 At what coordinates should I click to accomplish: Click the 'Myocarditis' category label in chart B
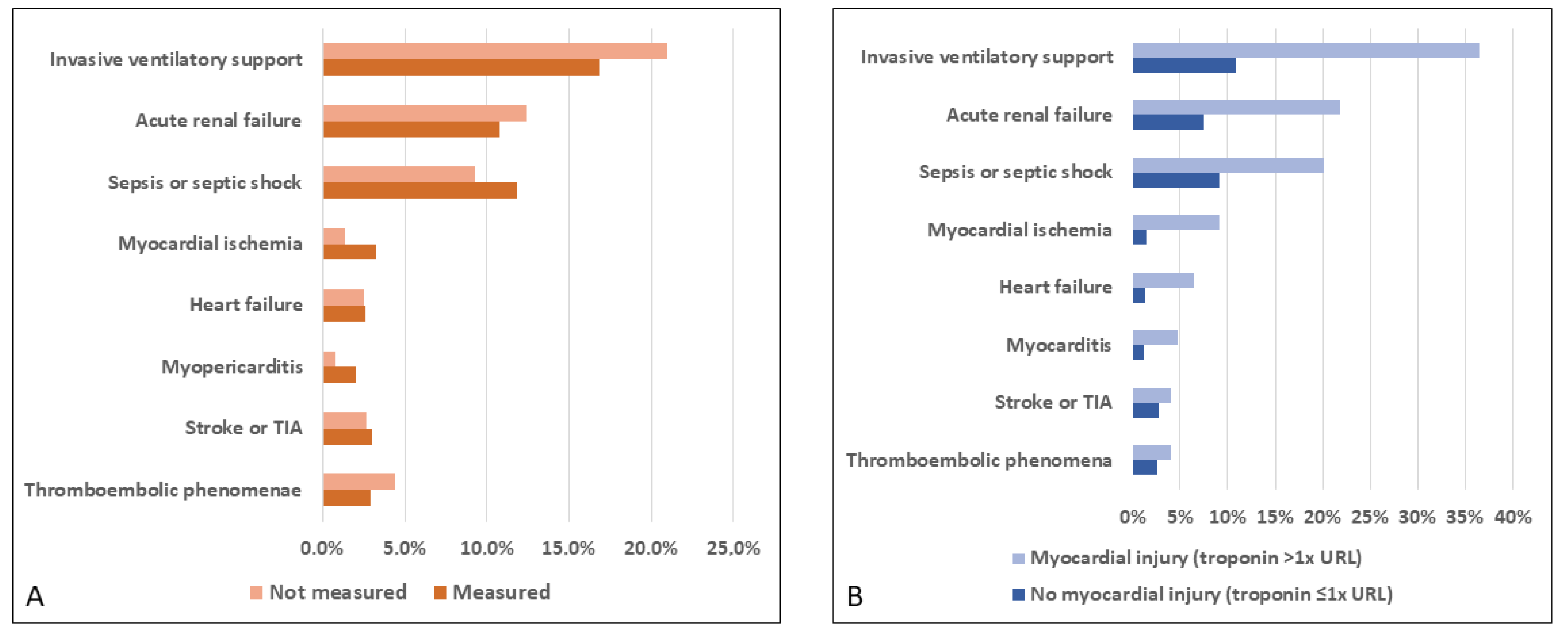[x=1058, y=345]
